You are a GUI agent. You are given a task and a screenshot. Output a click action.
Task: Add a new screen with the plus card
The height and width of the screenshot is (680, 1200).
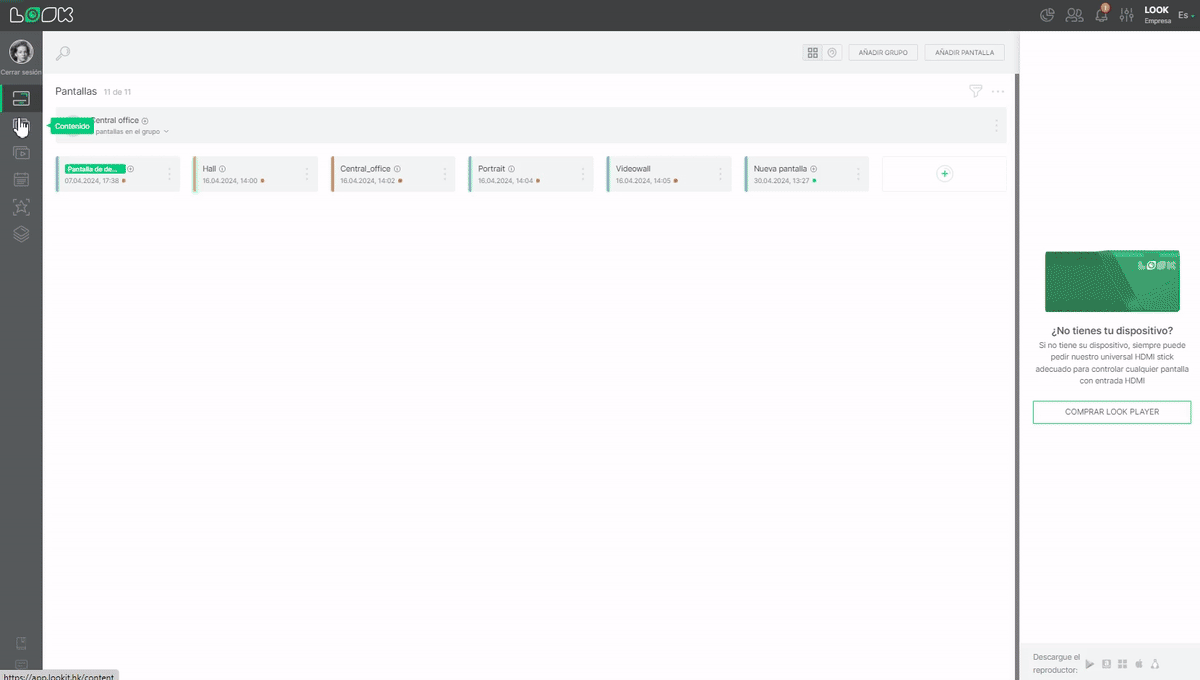point(944,174)
